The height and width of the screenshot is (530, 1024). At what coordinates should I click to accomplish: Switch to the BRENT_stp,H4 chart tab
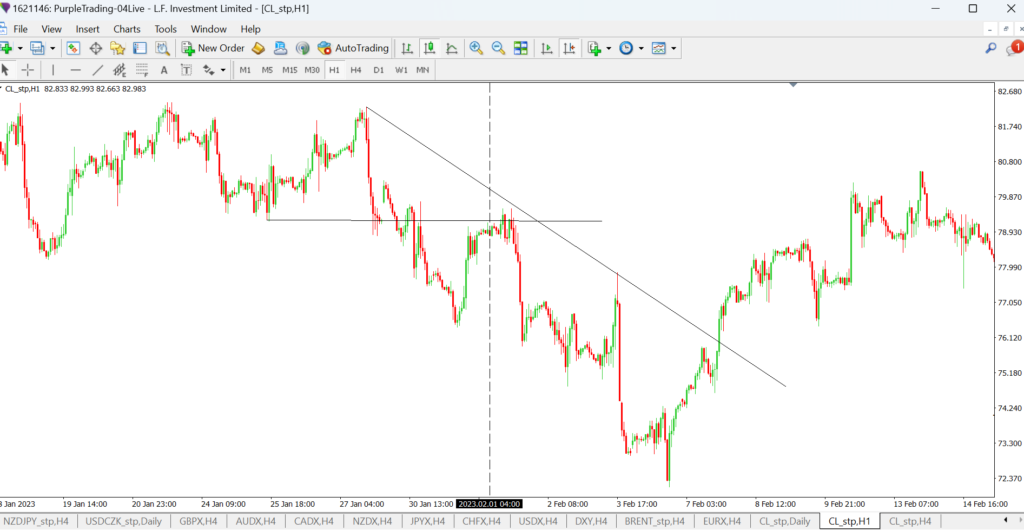[655, 521]
